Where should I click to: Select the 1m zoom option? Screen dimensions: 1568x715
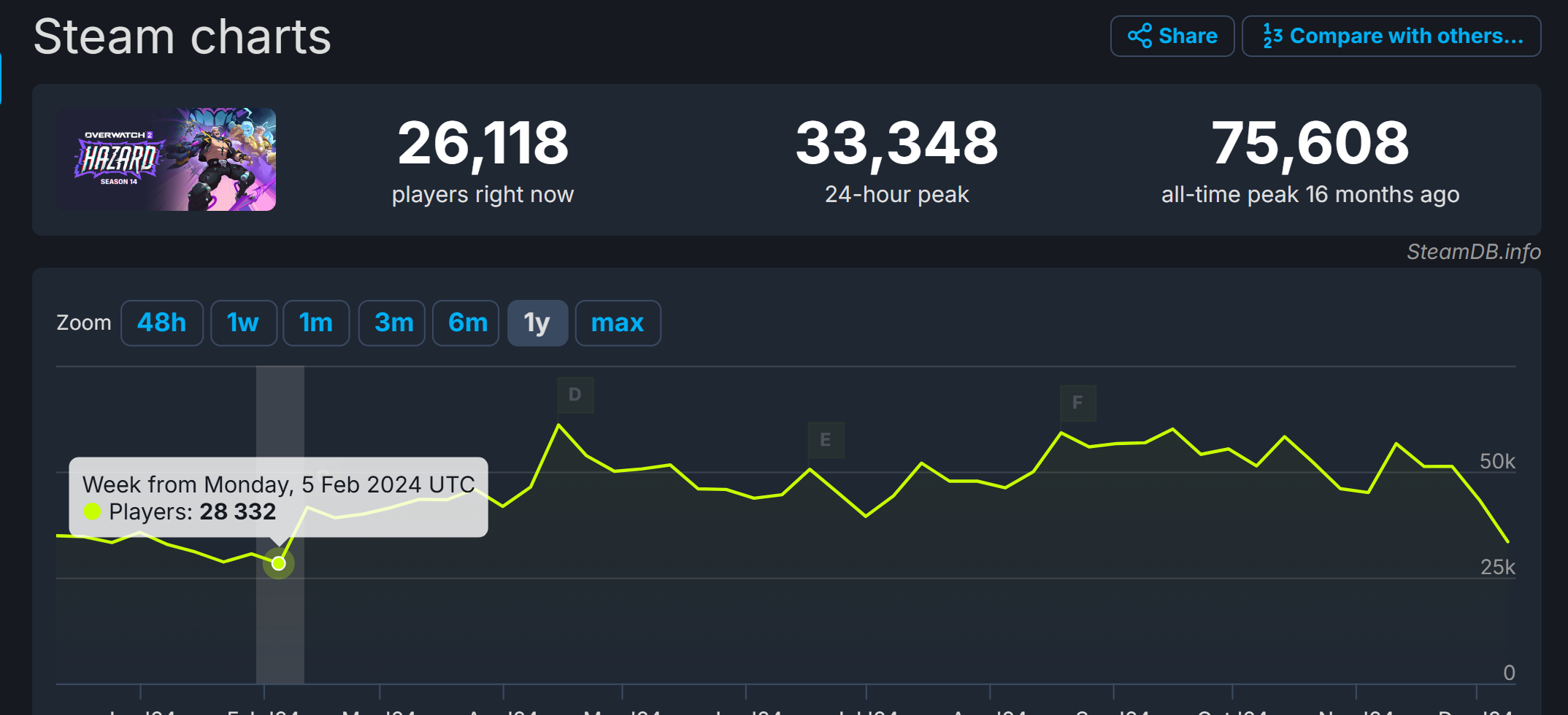click(315, 322)
